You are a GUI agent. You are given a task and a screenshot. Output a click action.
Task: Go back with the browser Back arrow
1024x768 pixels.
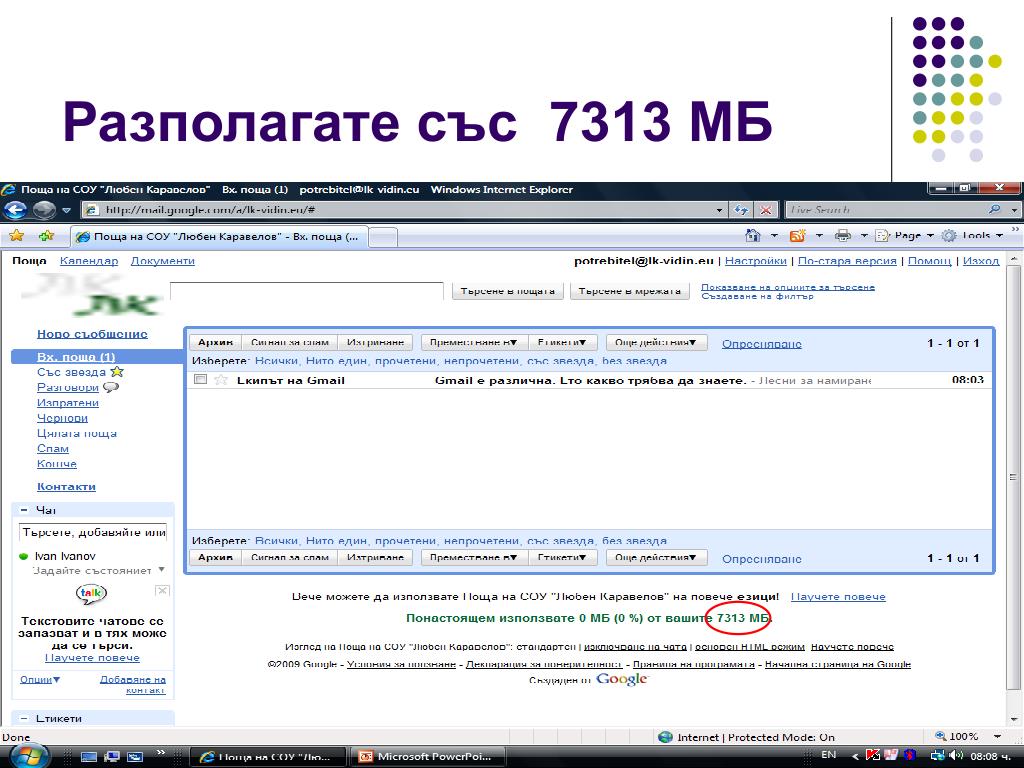click(15, 210)
